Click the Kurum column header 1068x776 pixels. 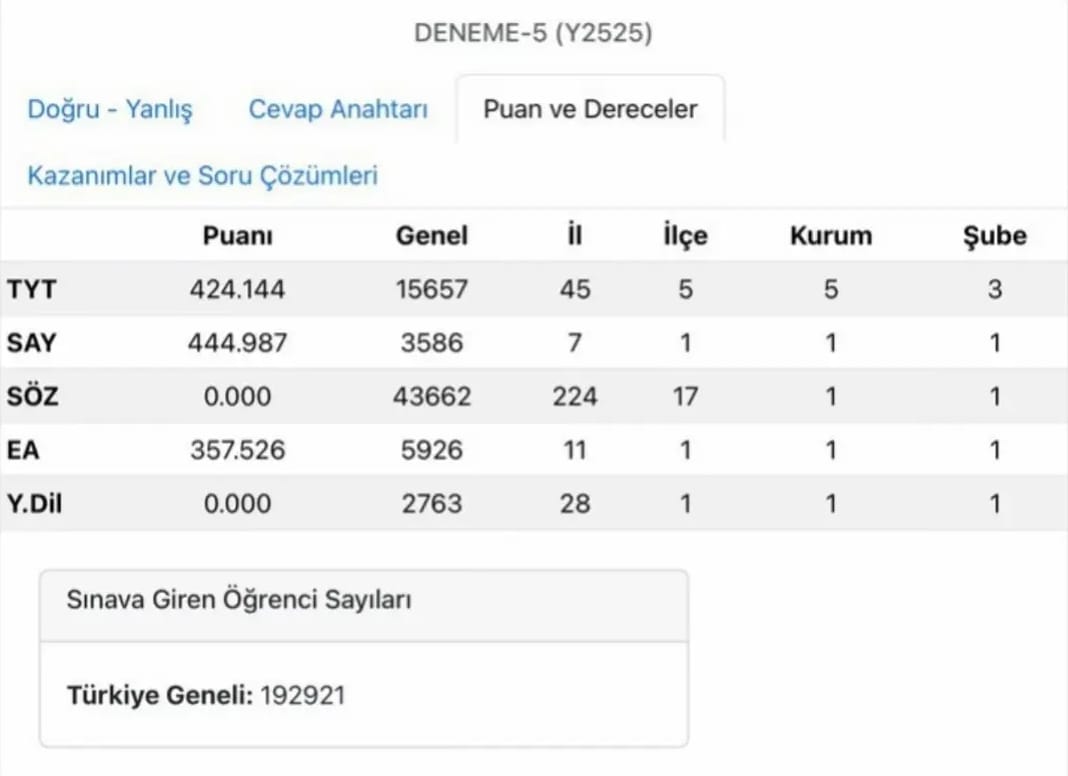(x=830, y=236)
